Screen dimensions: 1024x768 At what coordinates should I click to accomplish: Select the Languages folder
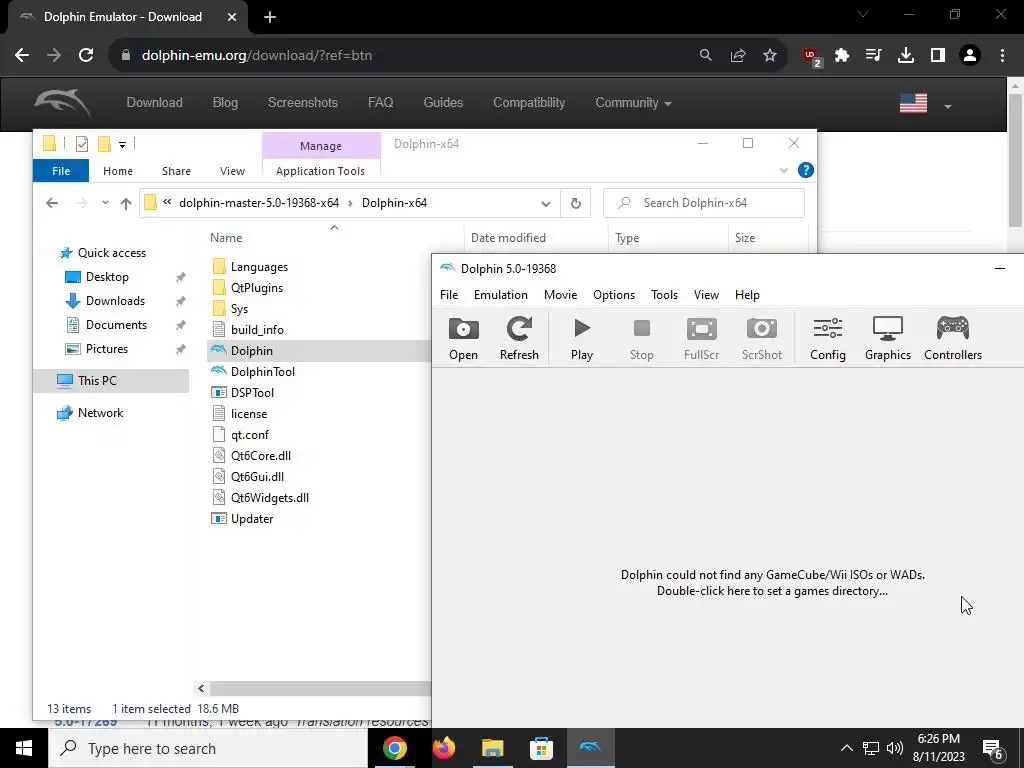[259, 266]
